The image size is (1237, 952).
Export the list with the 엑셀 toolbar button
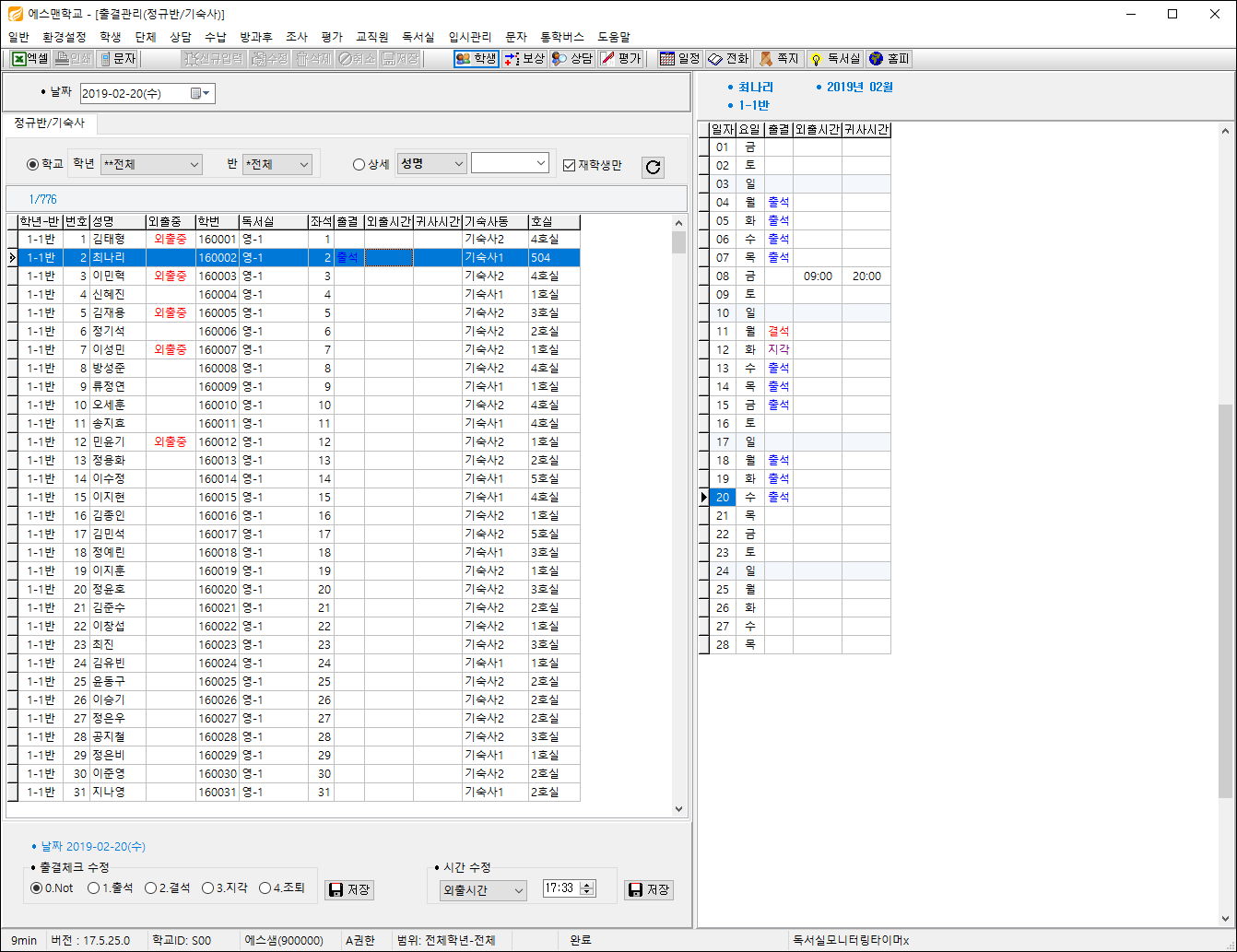pos(30,59)
